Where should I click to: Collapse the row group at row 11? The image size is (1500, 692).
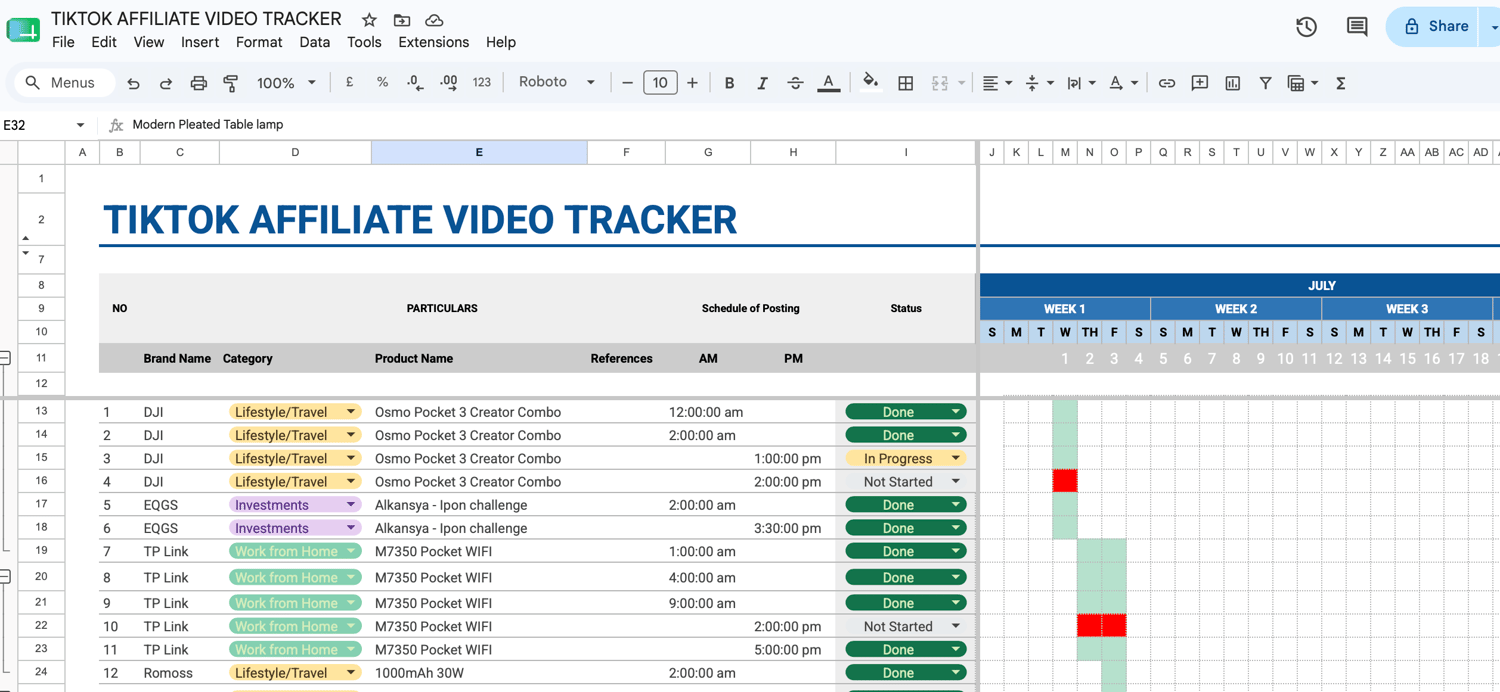click(5, 358)
